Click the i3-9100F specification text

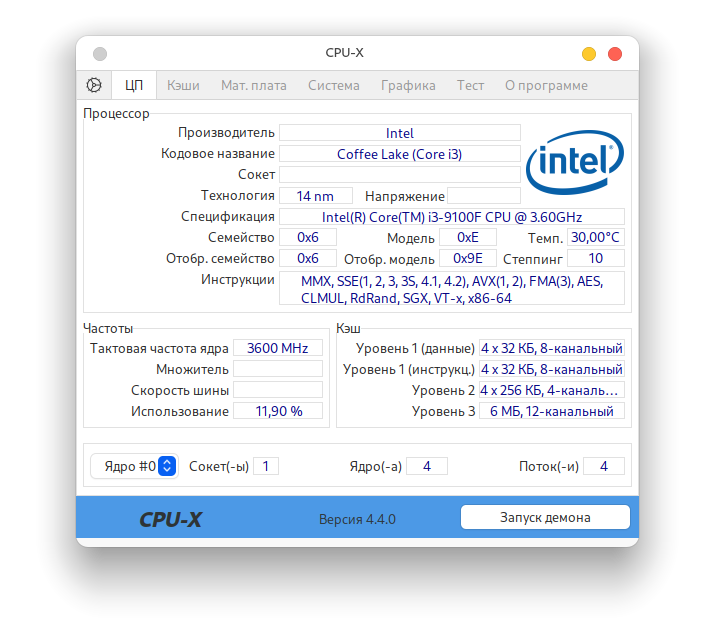pyautogui.click(x=452, y=217)
